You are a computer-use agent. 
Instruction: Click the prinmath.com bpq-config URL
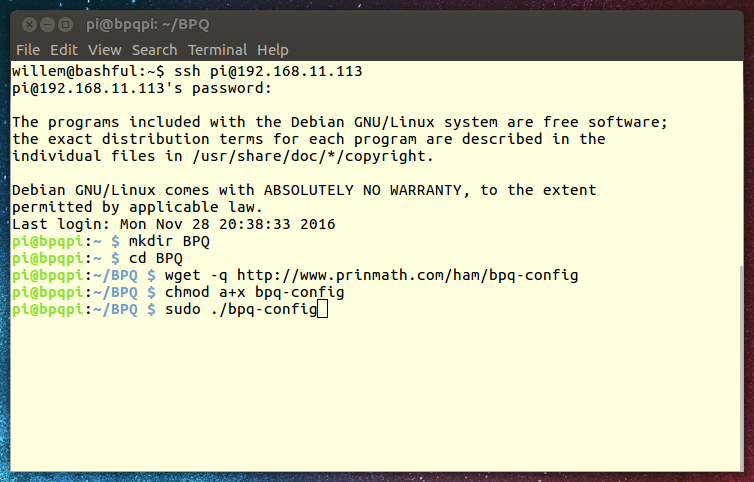(x=407, y=275)
